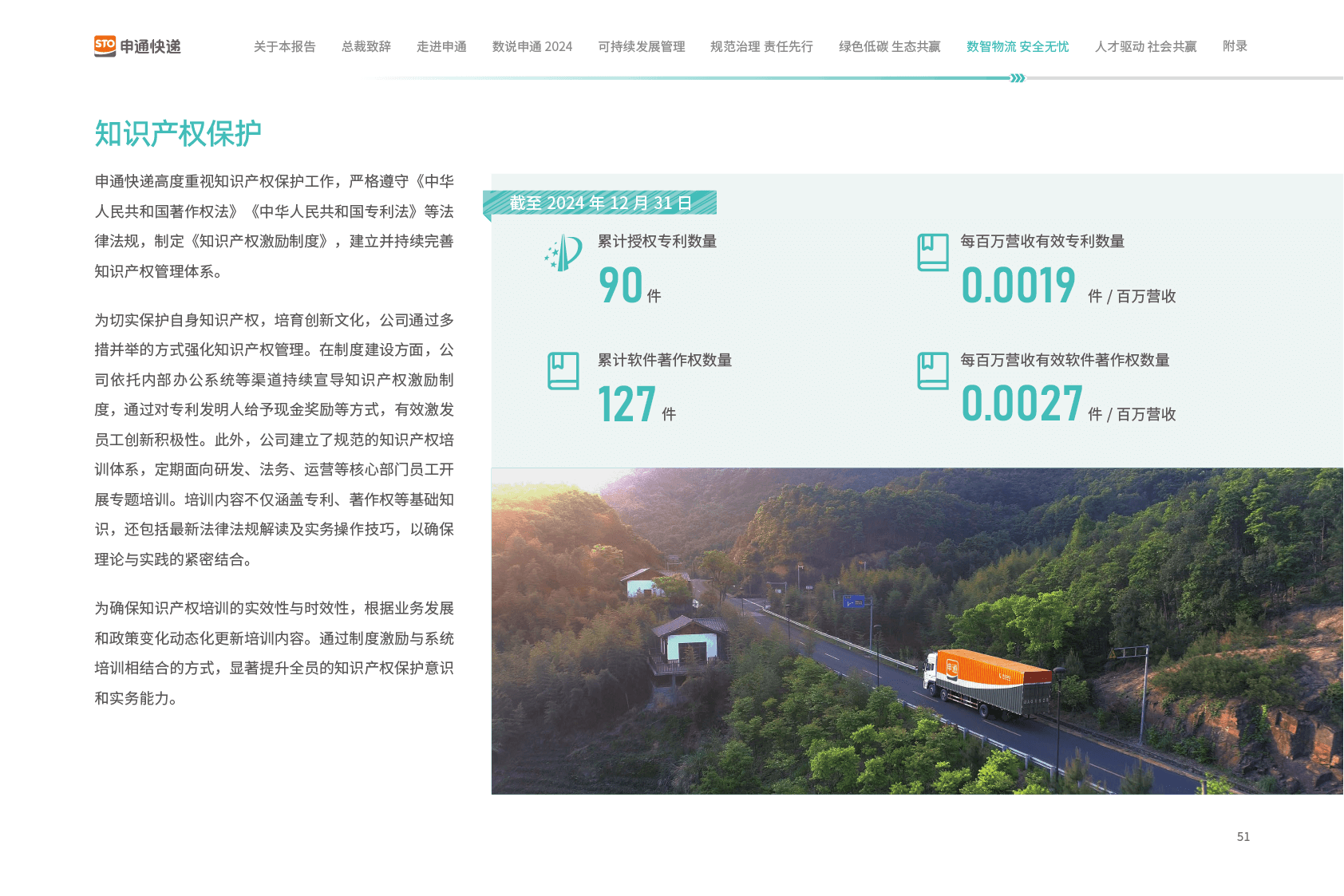This screenshot has height=896, width=1344.
Task: Select 数说申通 2024 in the navigation
Action: [x=532, y=46]
